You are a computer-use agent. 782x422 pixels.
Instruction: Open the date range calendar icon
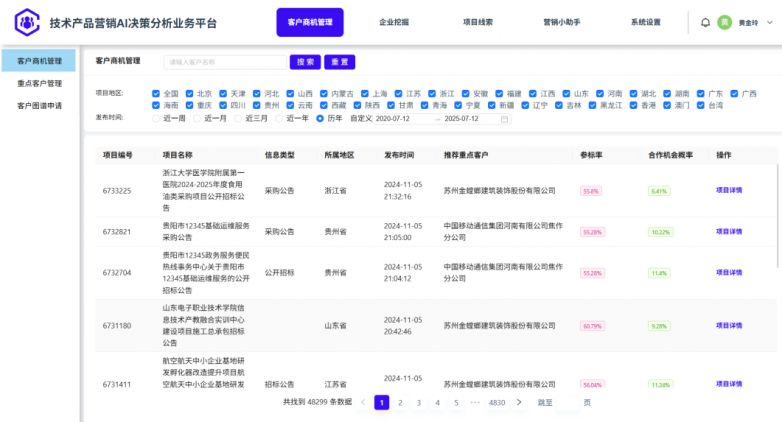click(505, 118)
